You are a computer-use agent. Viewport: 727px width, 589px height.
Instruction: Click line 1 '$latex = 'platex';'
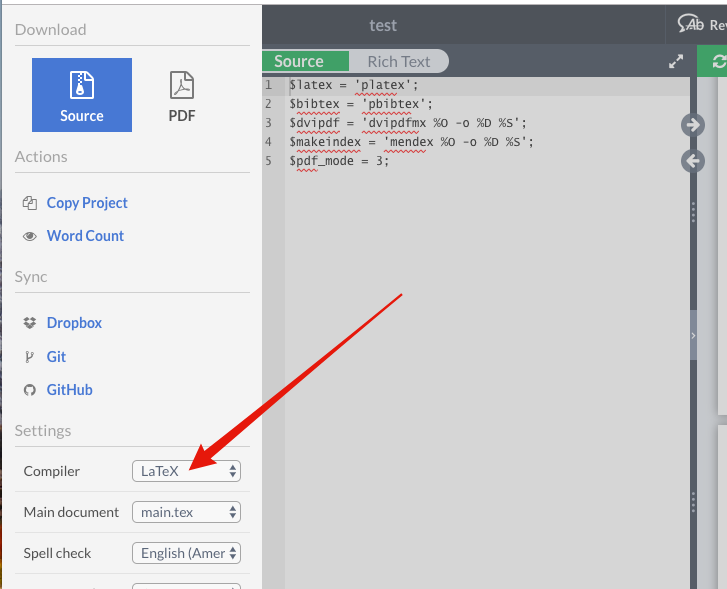[x=353, y=85]
